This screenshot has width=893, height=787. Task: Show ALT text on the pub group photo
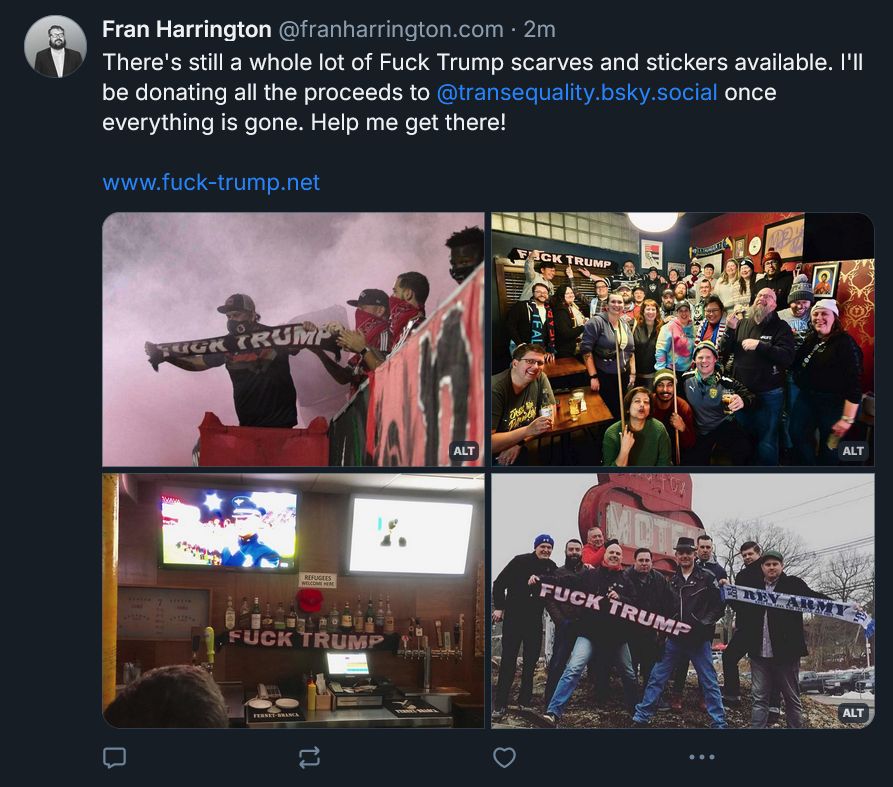point(853,451)
